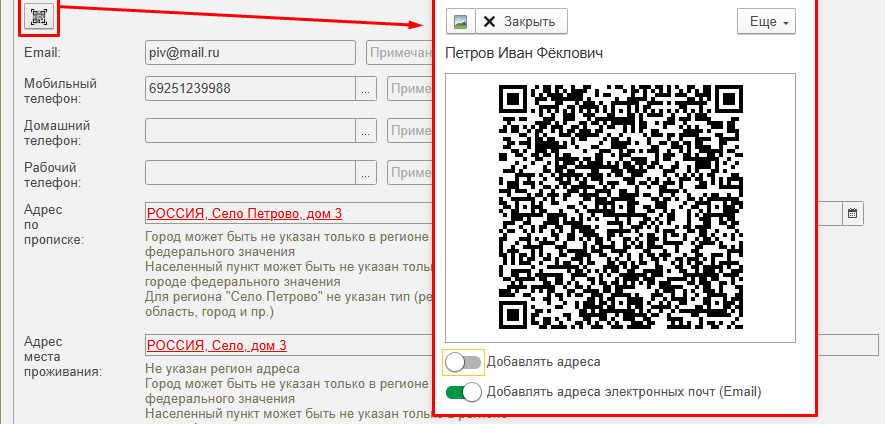Click the Email field piv@mail.ru
885x424 pixels.
click(x=250, y=53)
